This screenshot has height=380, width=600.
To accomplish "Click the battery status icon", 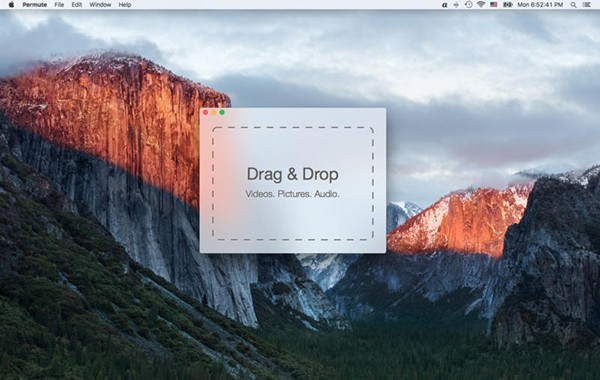I will click(507, 5).
